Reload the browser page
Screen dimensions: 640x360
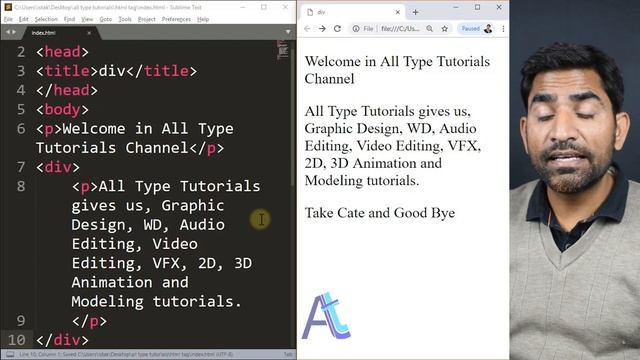click(x=337, y=29)
